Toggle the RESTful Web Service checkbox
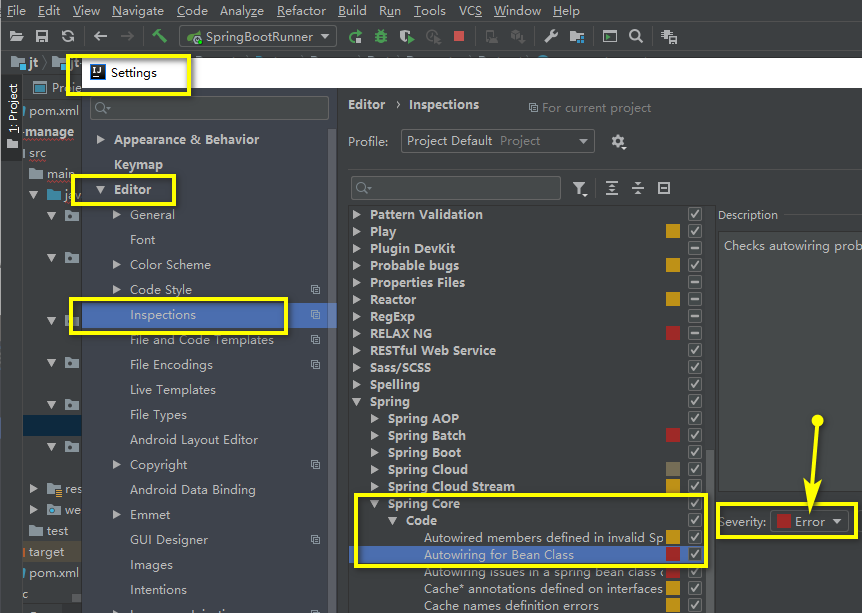 pos(695,350)
